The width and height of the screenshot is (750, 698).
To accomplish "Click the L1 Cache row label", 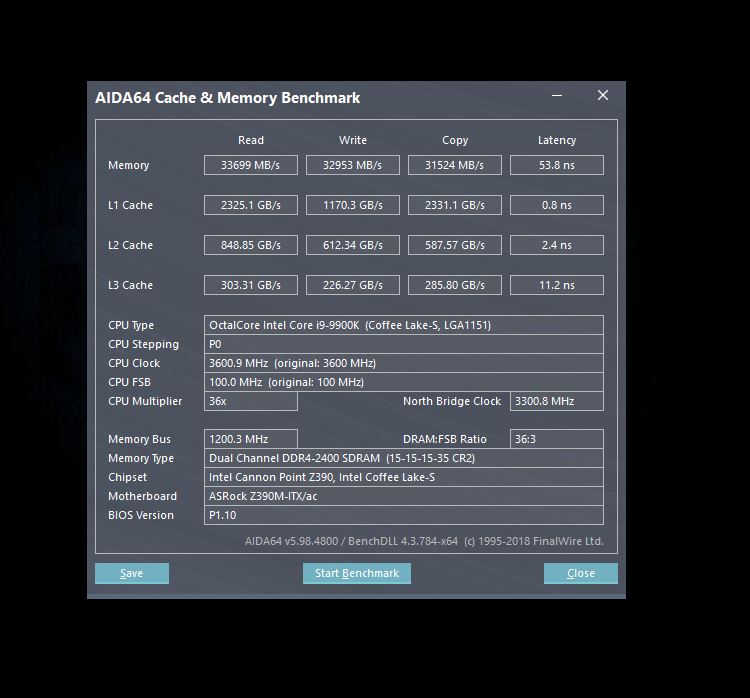I will pos(130,205).
